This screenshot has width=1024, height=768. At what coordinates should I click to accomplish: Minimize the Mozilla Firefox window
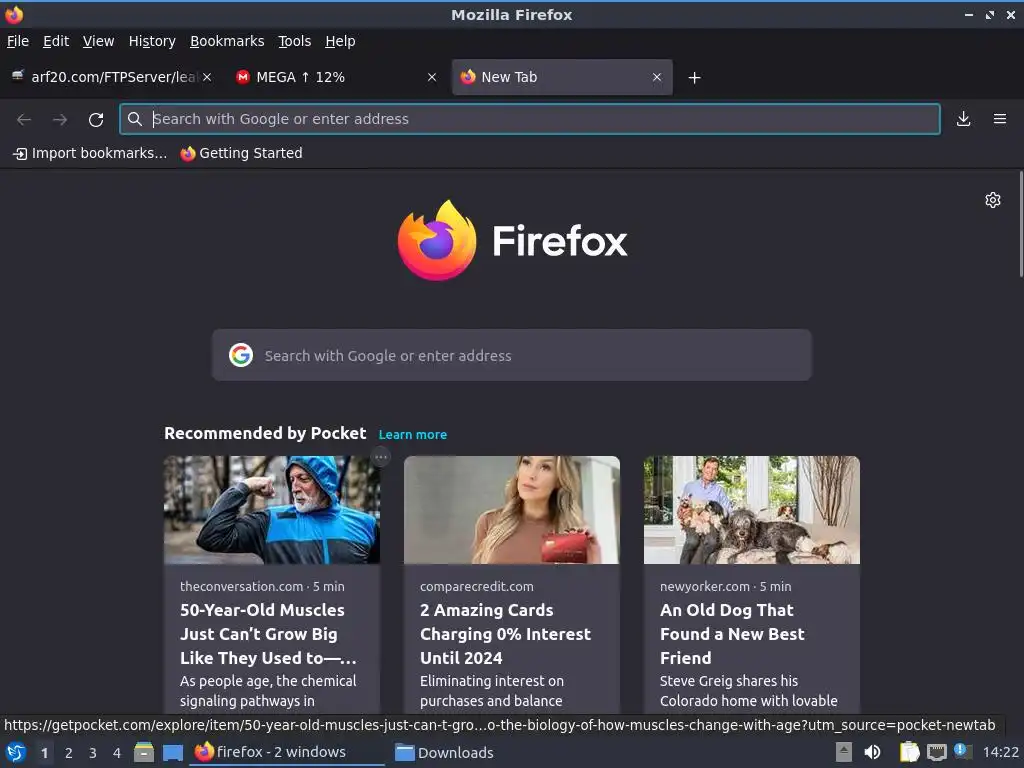point(968,14)
